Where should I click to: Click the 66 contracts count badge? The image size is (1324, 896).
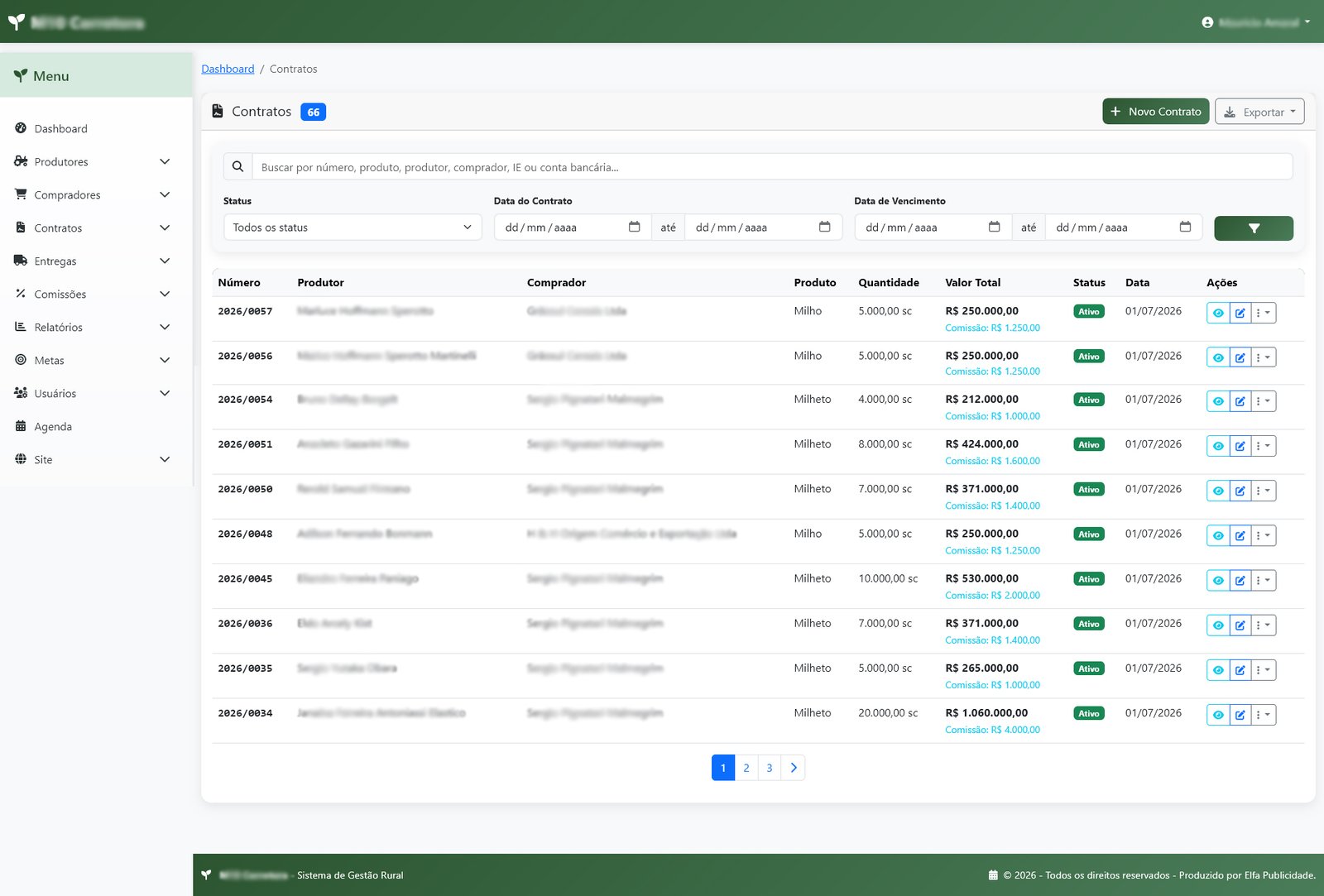313,112
